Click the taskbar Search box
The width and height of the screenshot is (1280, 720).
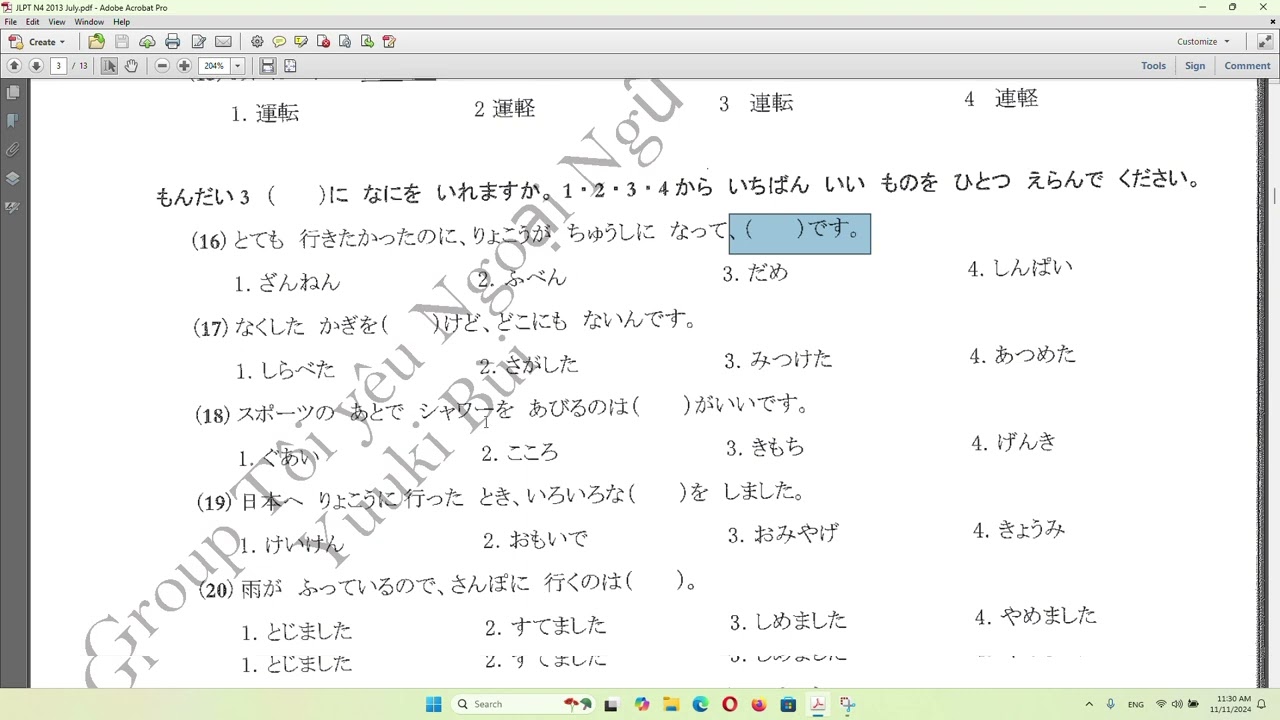[x=524, y=704]
